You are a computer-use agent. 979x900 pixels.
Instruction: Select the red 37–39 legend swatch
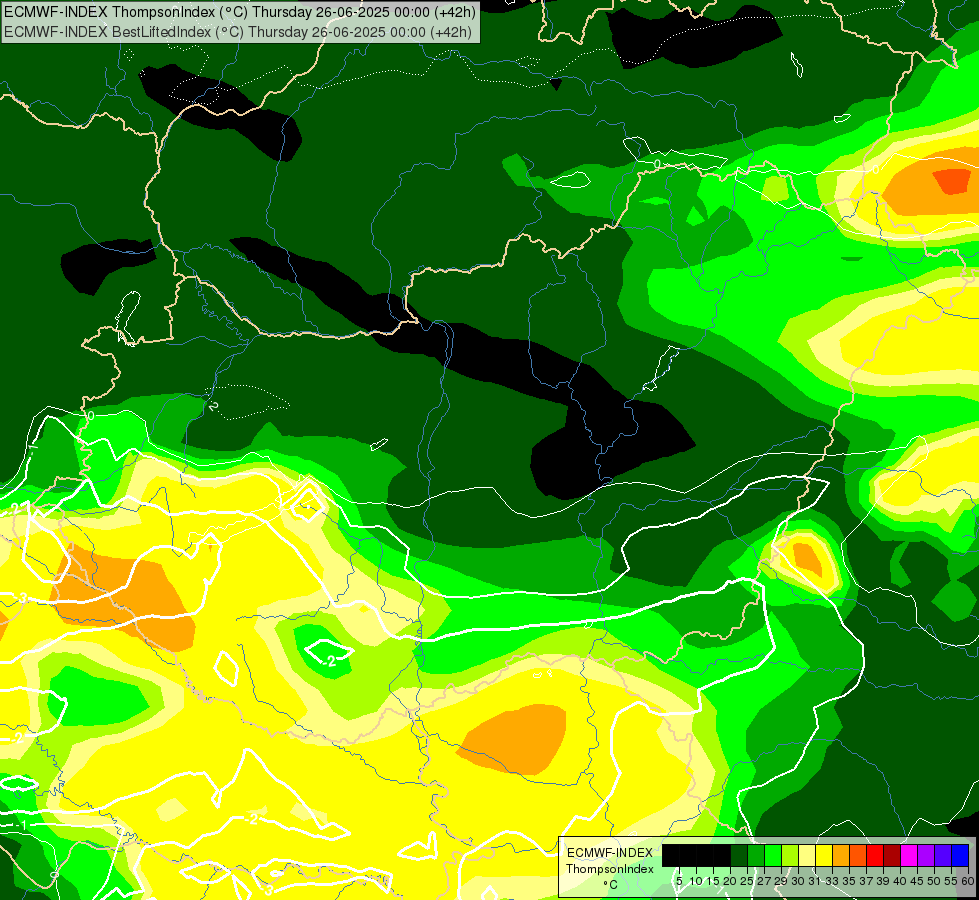pos(875,855)
